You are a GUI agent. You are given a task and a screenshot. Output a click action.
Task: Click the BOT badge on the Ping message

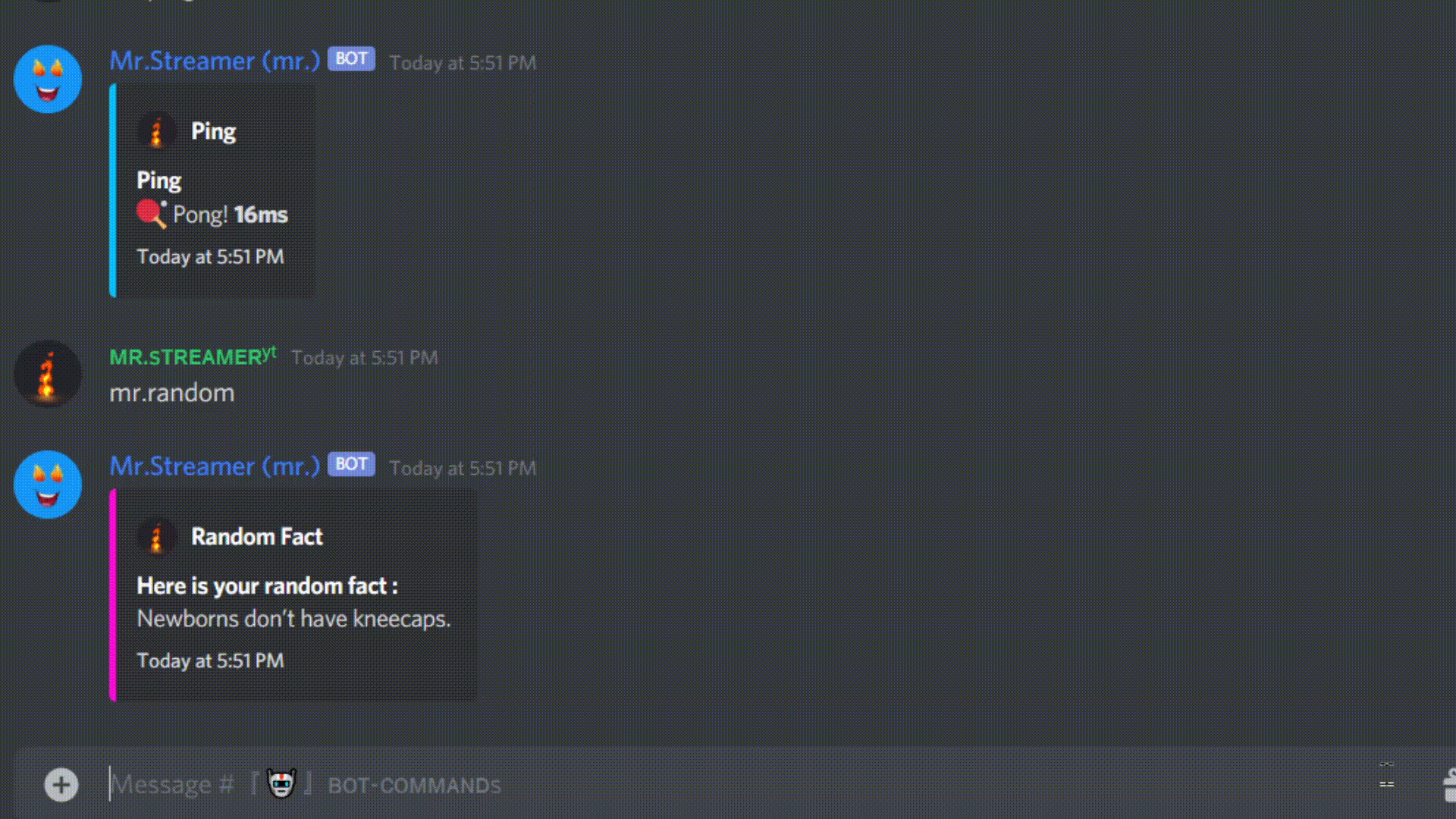[x=351, y=59]
